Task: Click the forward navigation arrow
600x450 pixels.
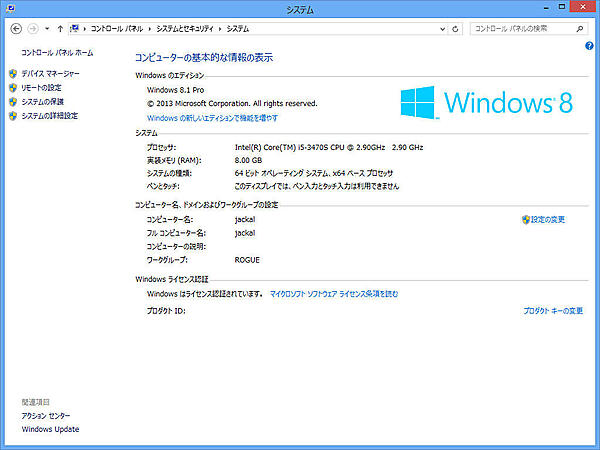Action: pos(32,29)
